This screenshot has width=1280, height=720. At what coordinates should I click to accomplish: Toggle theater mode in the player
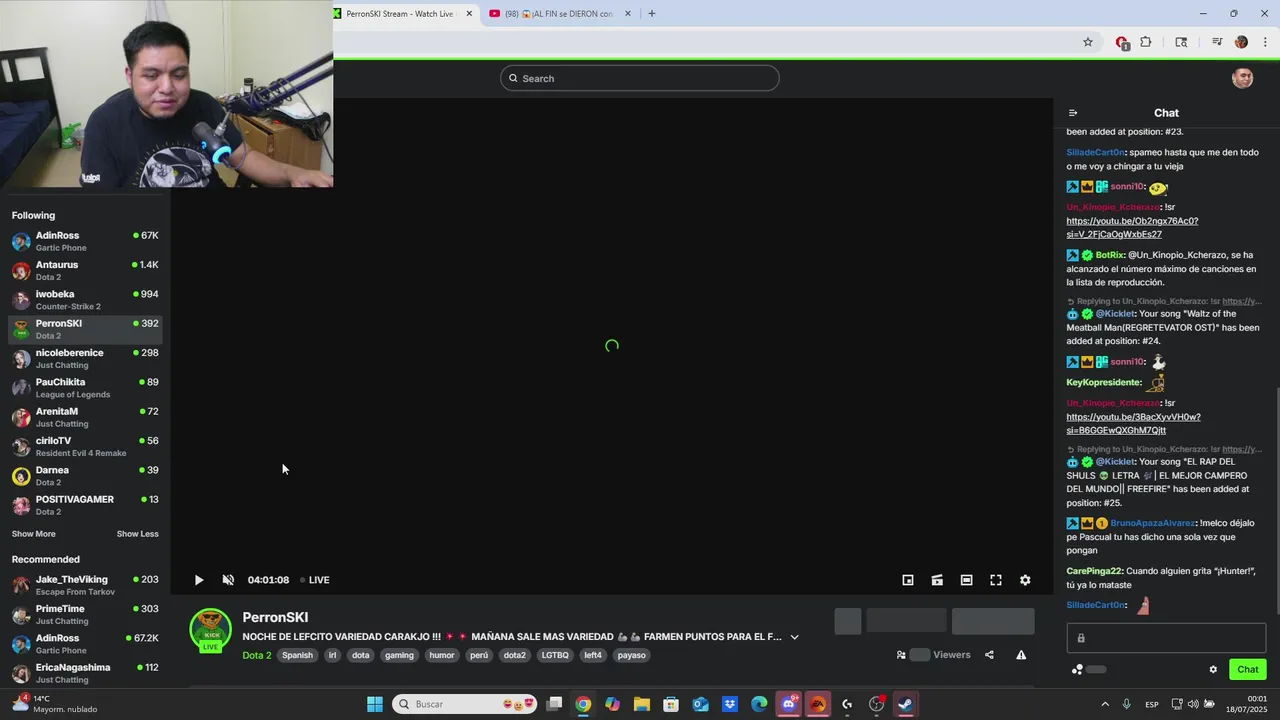tap(966, 580)
